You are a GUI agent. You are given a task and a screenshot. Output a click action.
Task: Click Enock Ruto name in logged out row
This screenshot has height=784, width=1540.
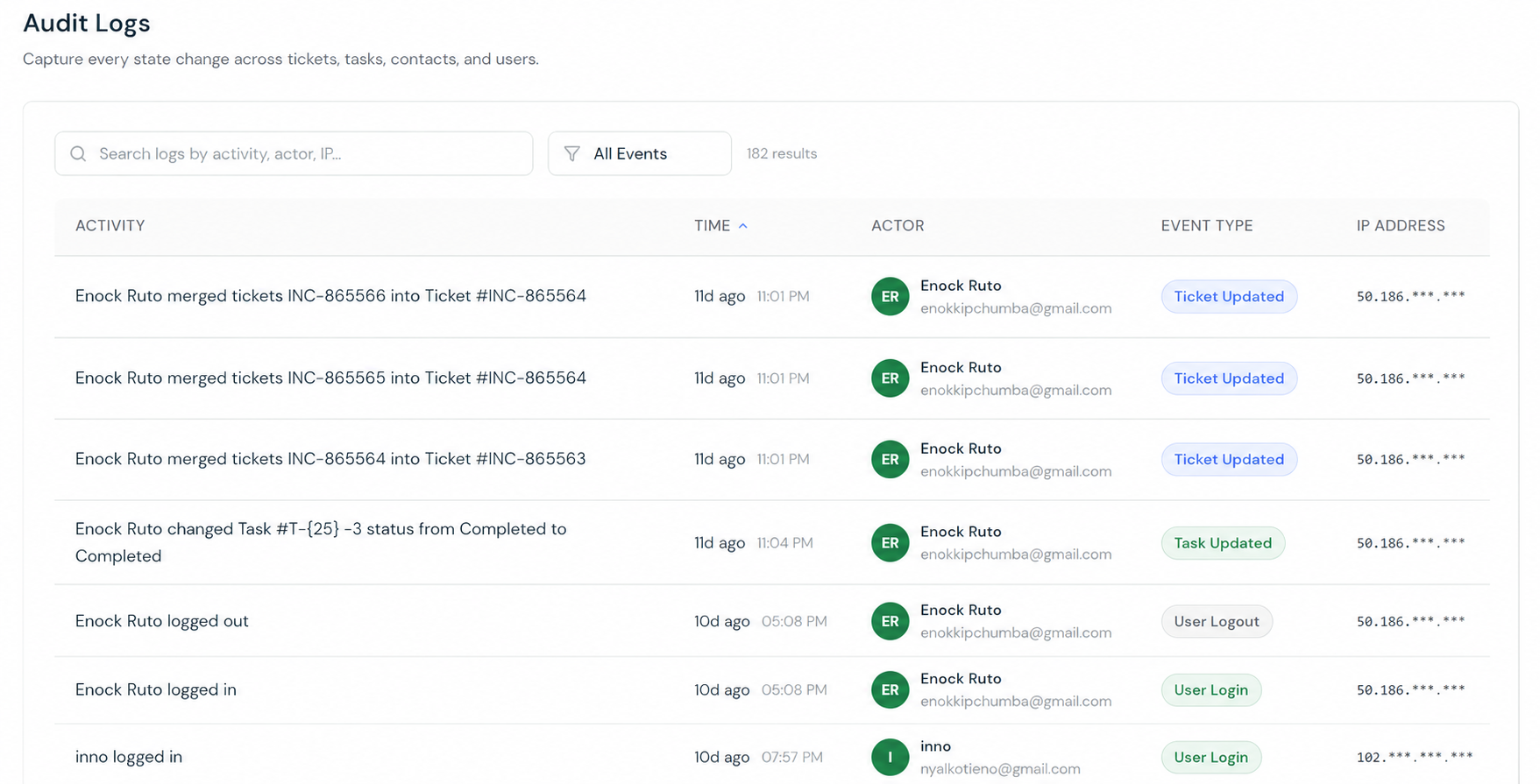point(961,610)
